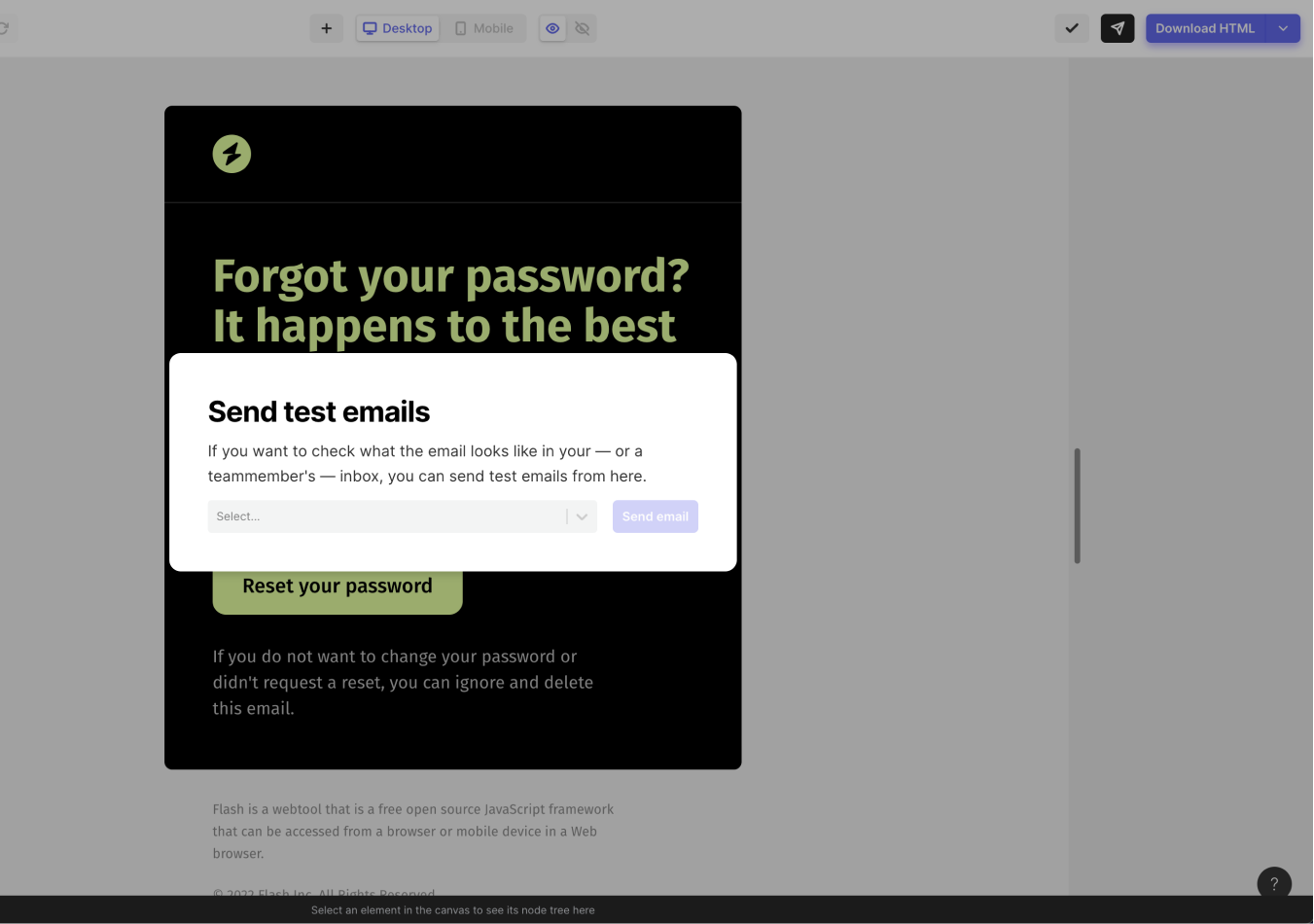The width and height of the screenshot is (1314, 924).
Task: Open test sending via the paper plane icon
Action: point(1117,28)
